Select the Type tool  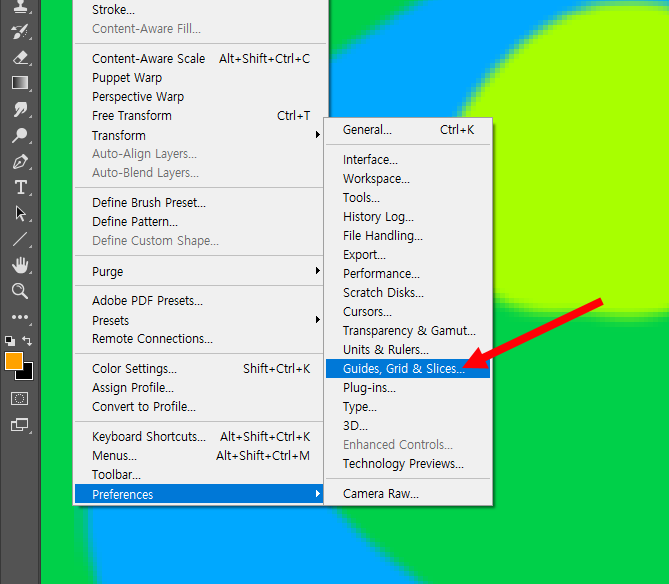coord(20,188)
